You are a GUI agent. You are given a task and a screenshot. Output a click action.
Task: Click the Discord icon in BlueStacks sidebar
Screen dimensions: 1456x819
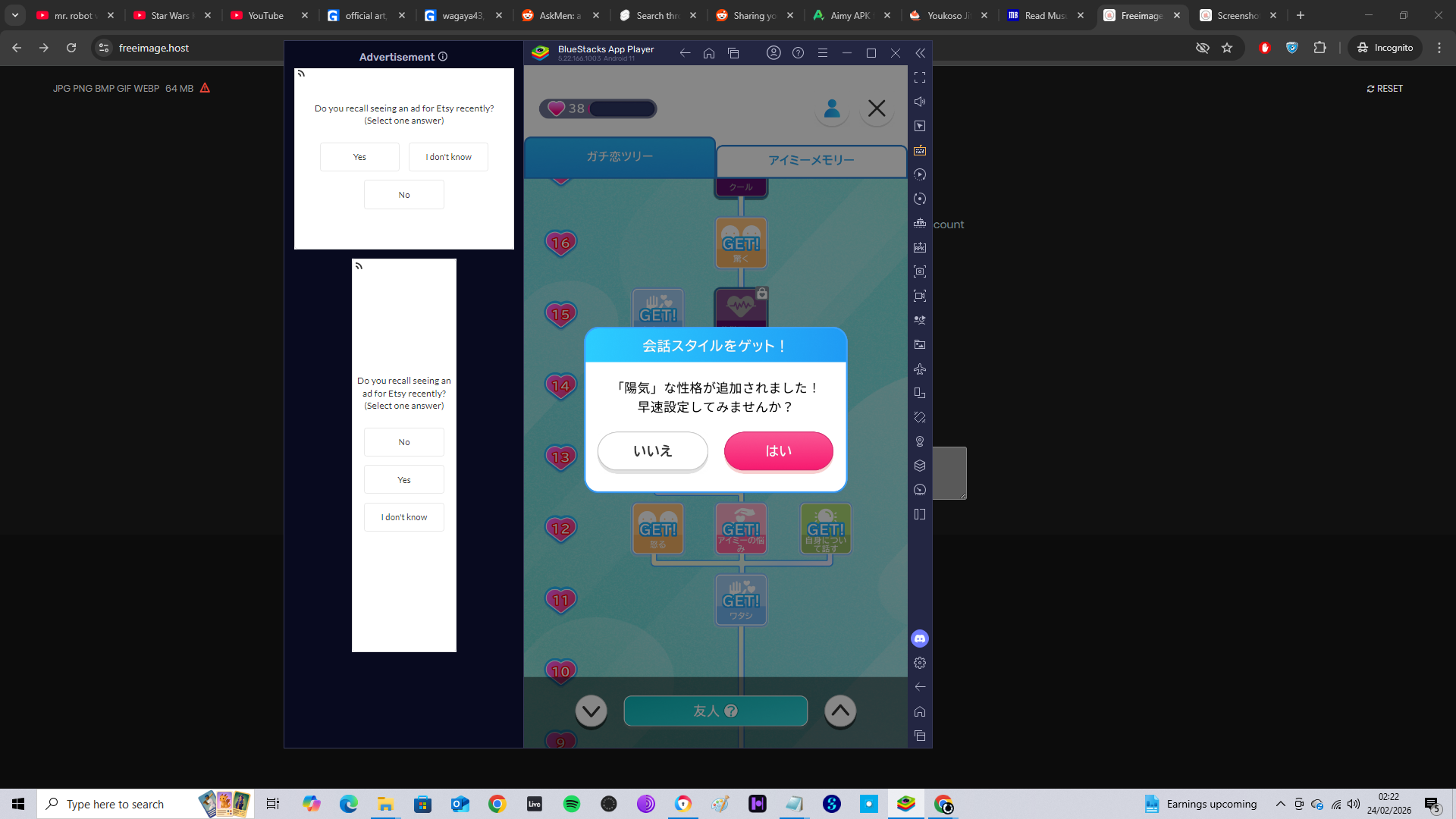coord(920,639)
